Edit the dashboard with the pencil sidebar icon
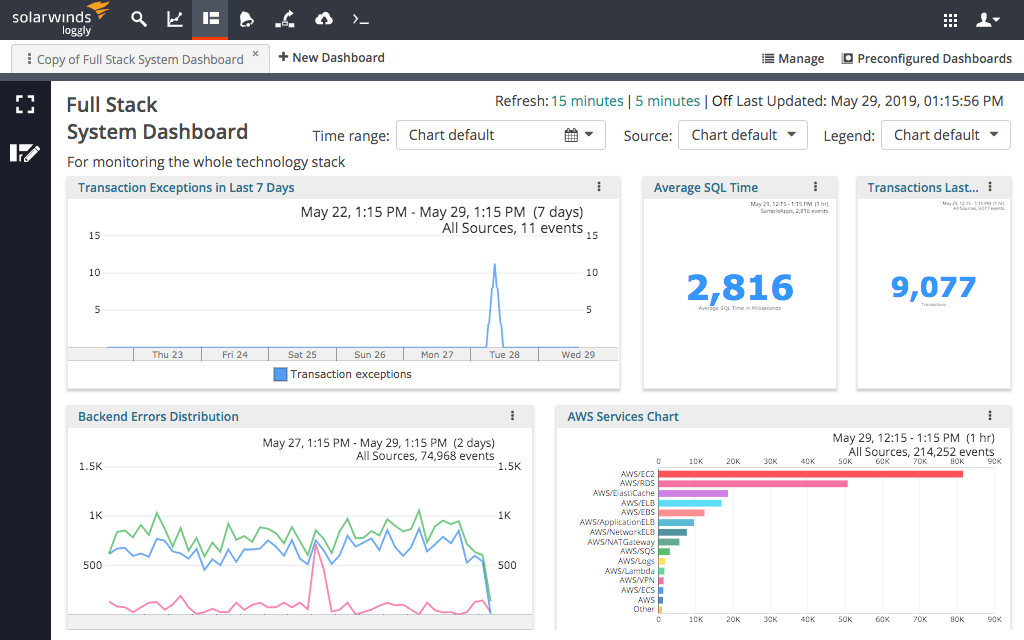1024x640 pixels. 24,152
